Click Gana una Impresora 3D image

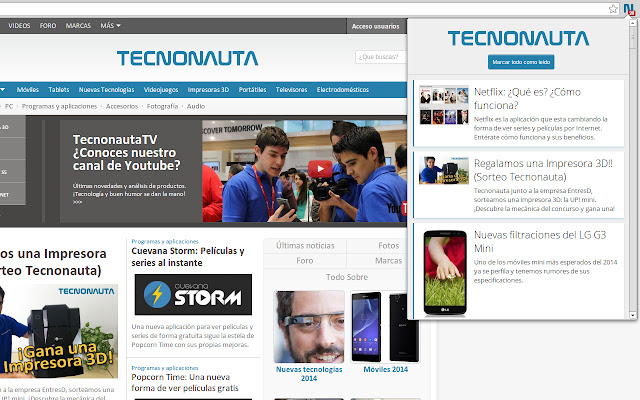pyautogui.click(x=59, y=331)
